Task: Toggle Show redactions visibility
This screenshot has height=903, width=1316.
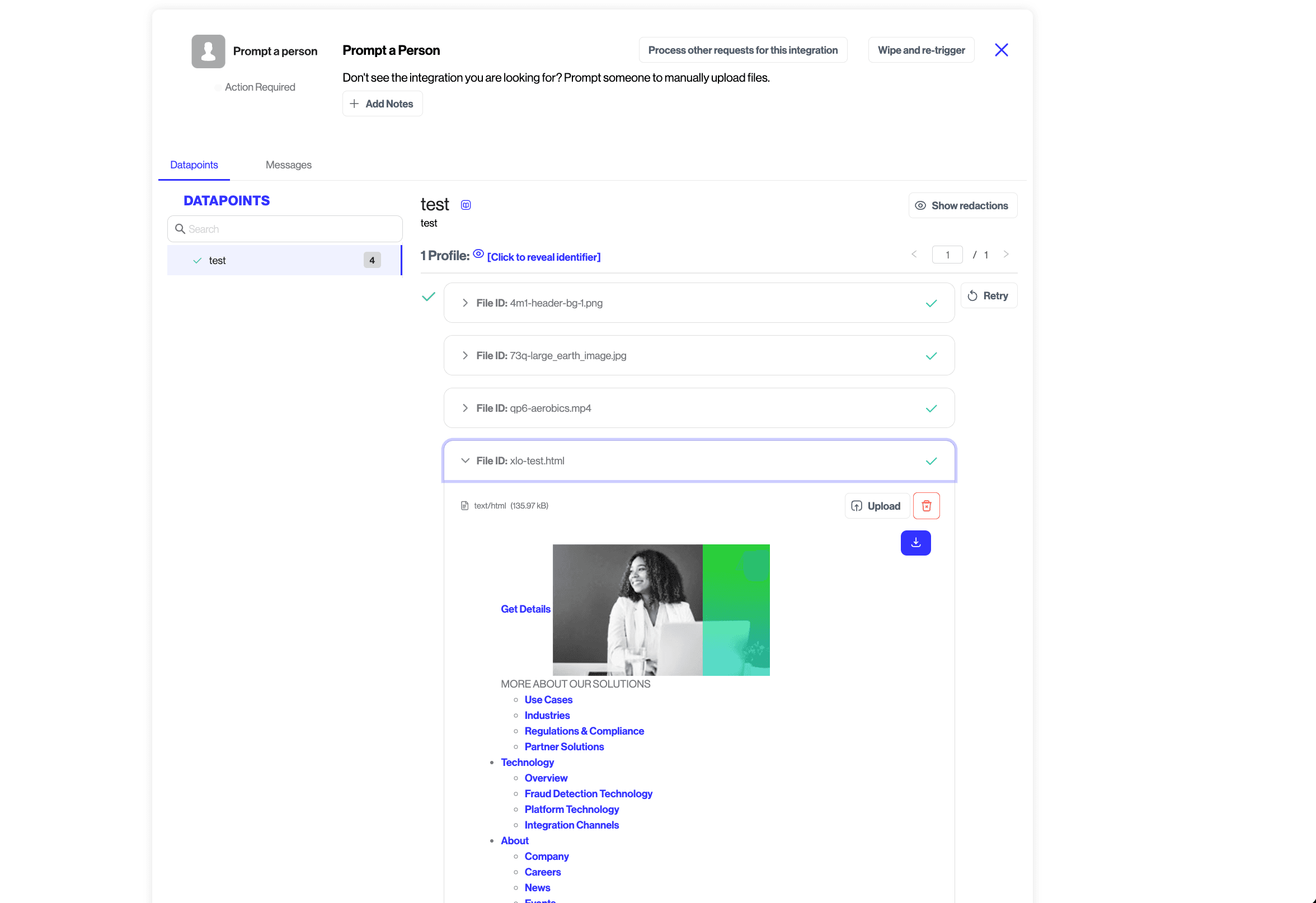Action: click(x=962, y=205)
